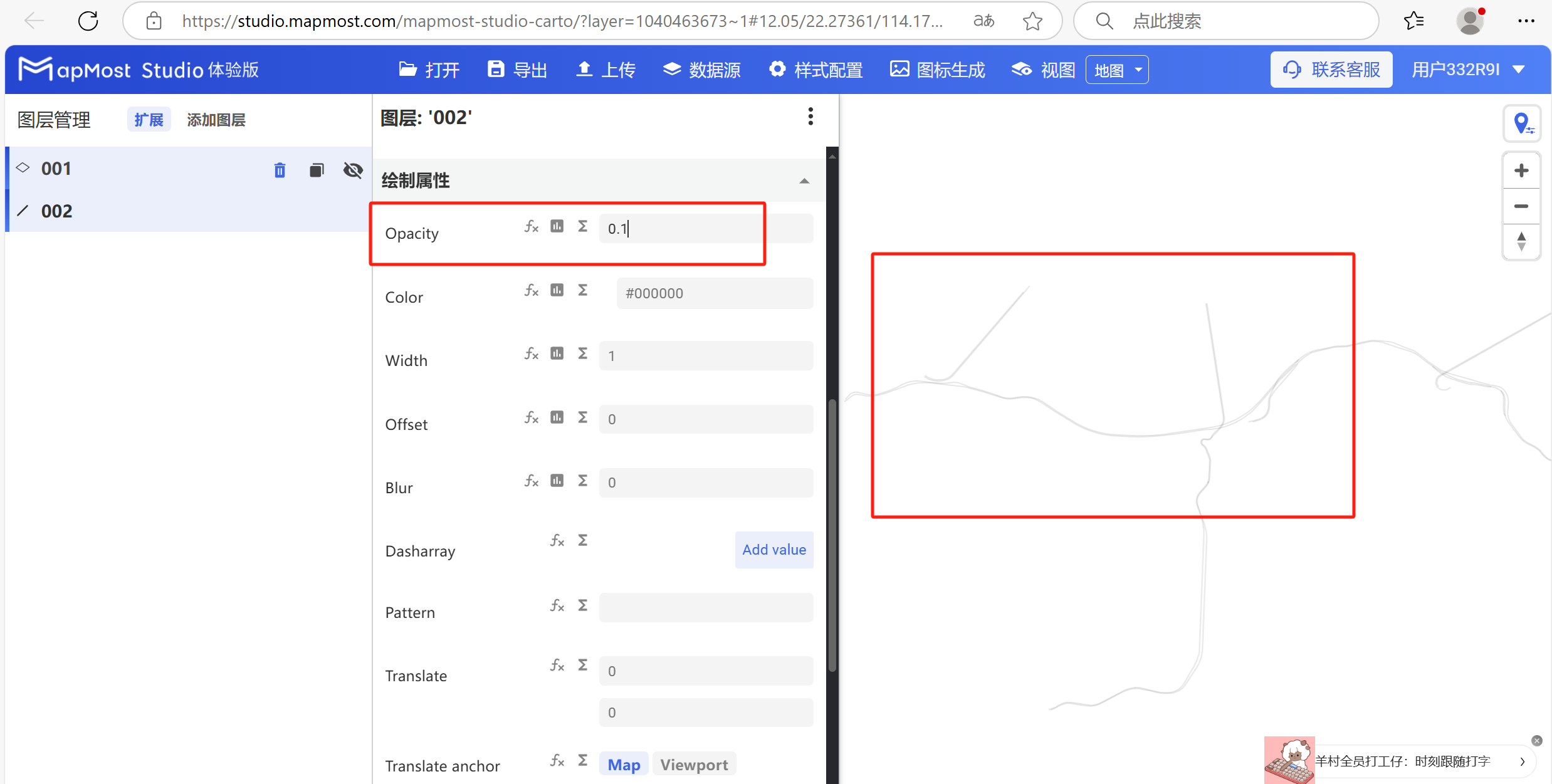Viewport: 1552px width, 784px height.
Task: Switch Translate anchor to Viewport
Action: pyautogui.click(x=694, y=764)
